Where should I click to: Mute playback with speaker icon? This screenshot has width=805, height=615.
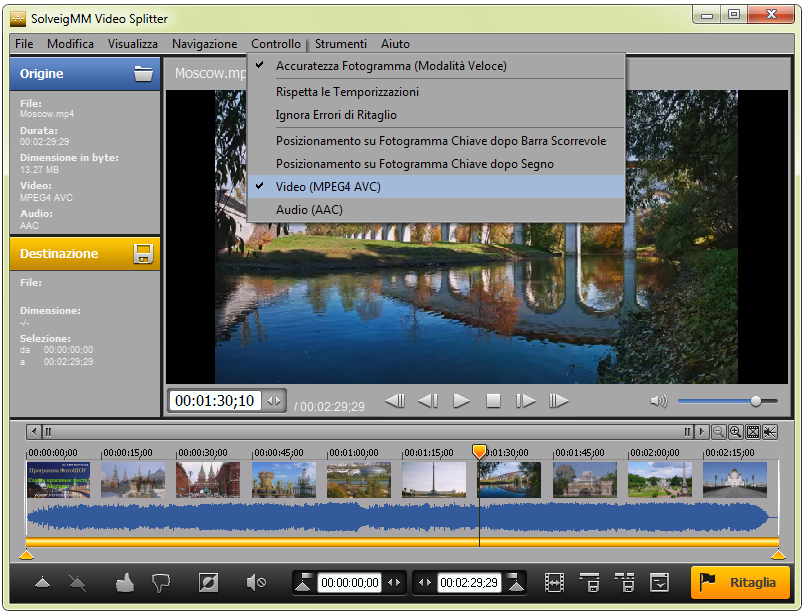pos(659,400)
